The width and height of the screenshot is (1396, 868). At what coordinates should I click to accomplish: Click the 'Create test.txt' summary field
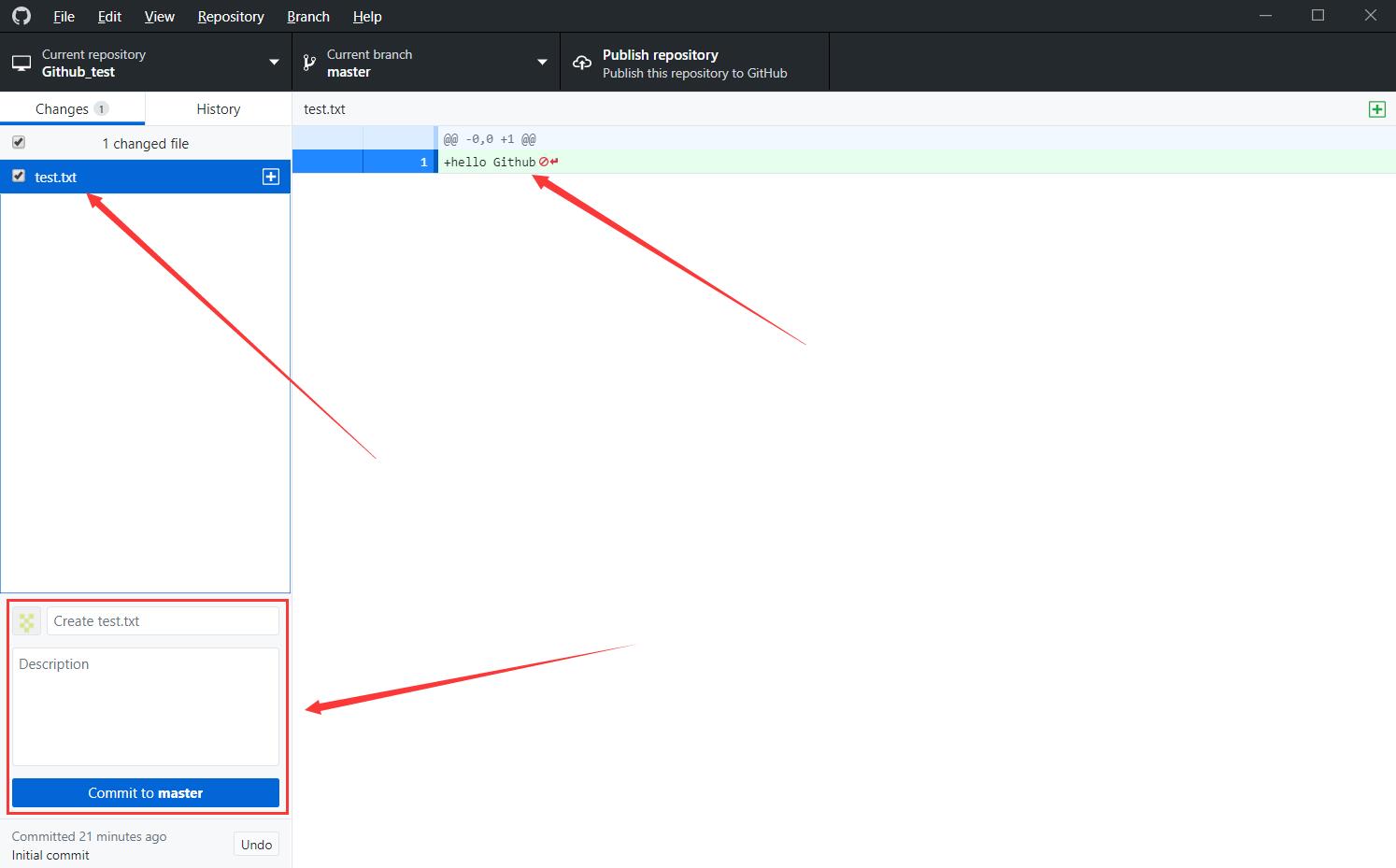click(x=163, y=620)
